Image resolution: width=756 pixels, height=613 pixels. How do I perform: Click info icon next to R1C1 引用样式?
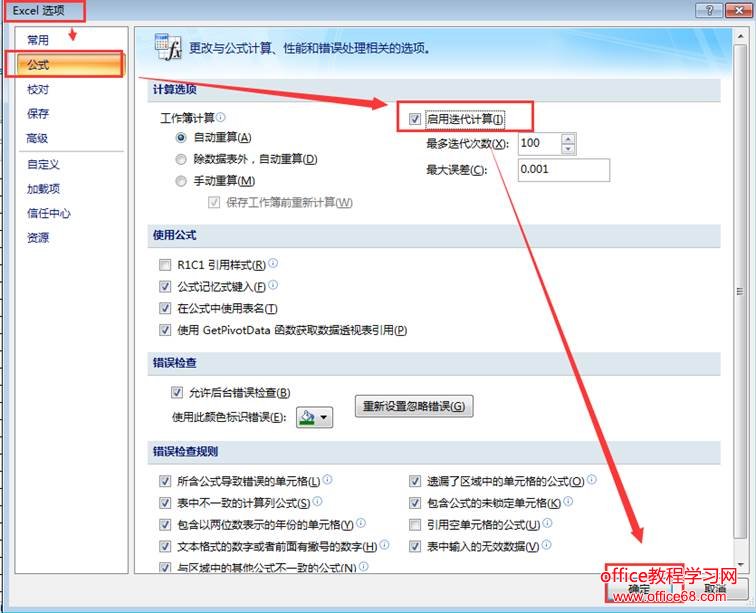pyautogui.click(x=273, y=263)
